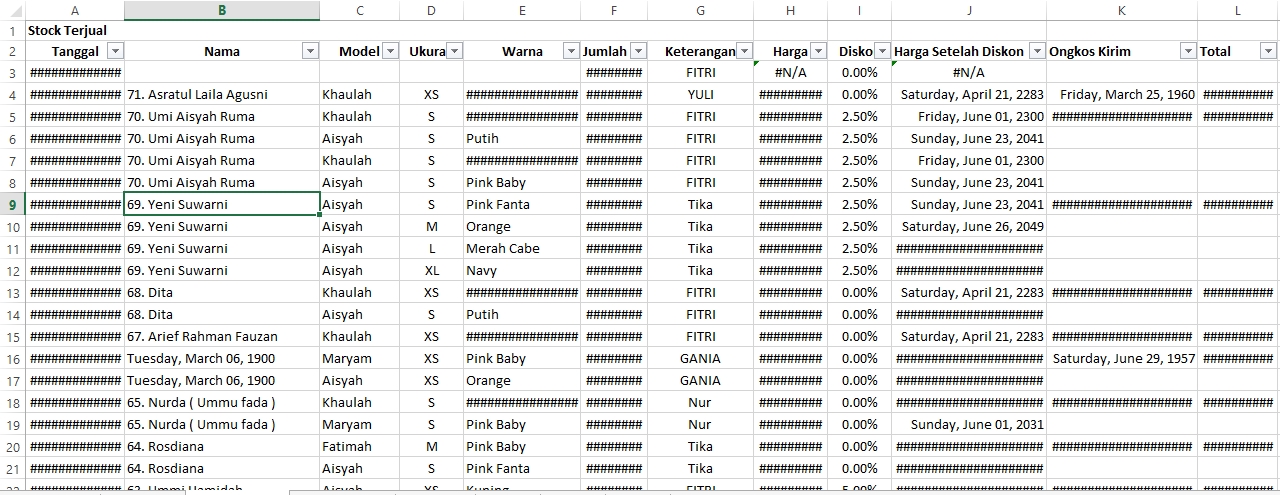Open the Keterangan filter dropdown
This screenshot has height=495, width=1280.
[744, 51]
